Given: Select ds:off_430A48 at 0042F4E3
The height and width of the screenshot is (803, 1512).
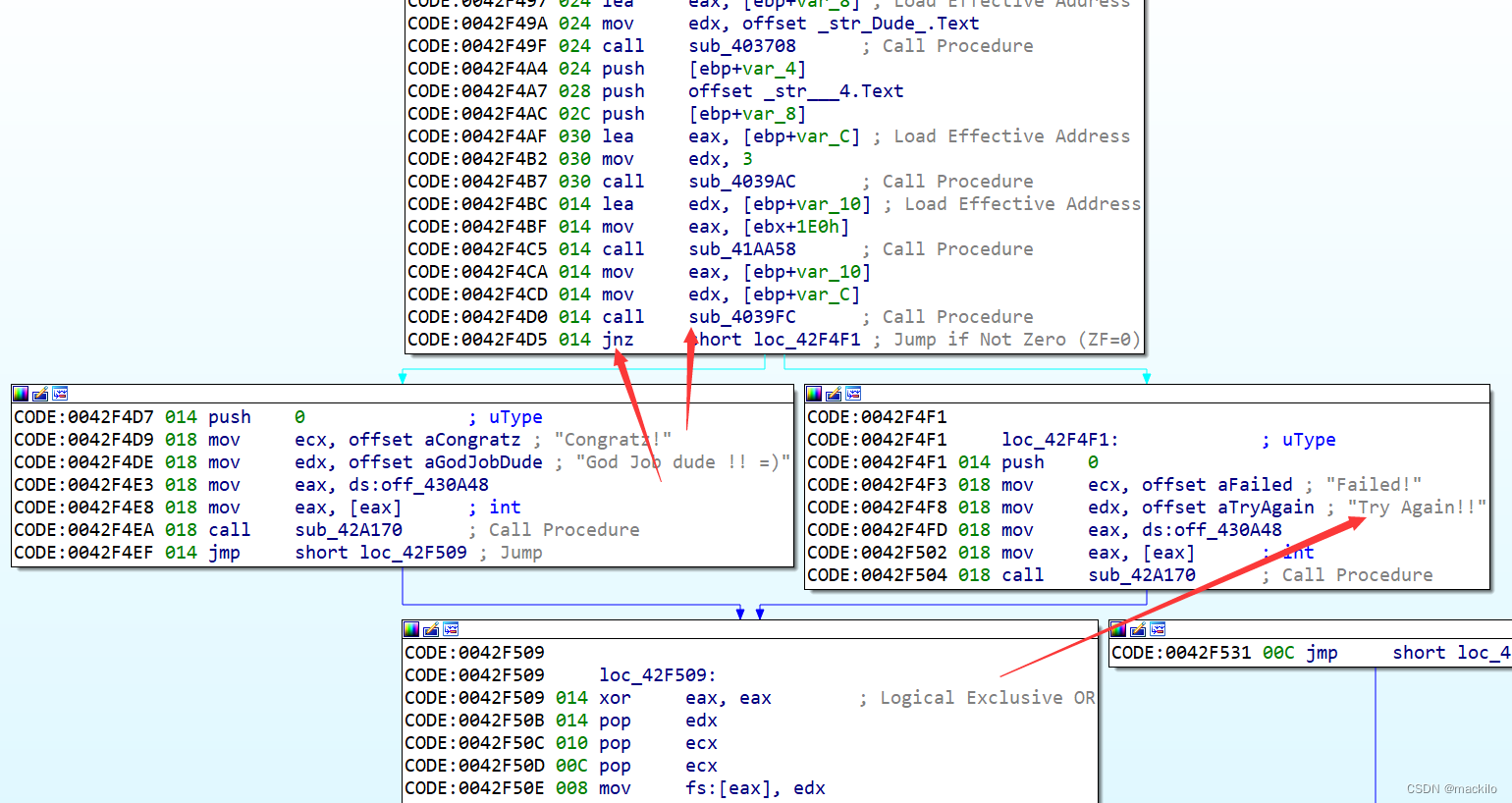Looking at the screenshot, I should tap(418, 485).
